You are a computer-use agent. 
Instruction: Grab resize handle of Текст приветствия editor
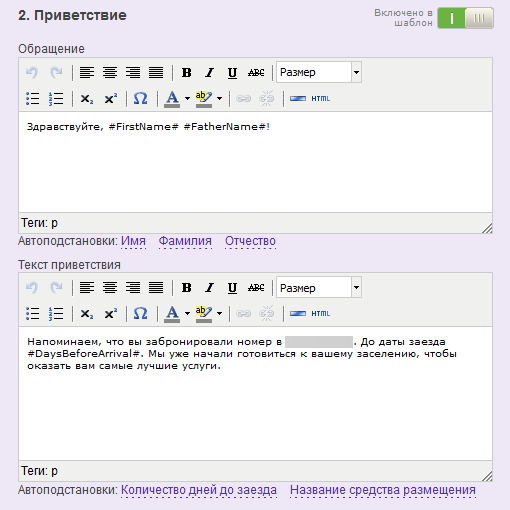pyautogui.click(x=487, y=476)
